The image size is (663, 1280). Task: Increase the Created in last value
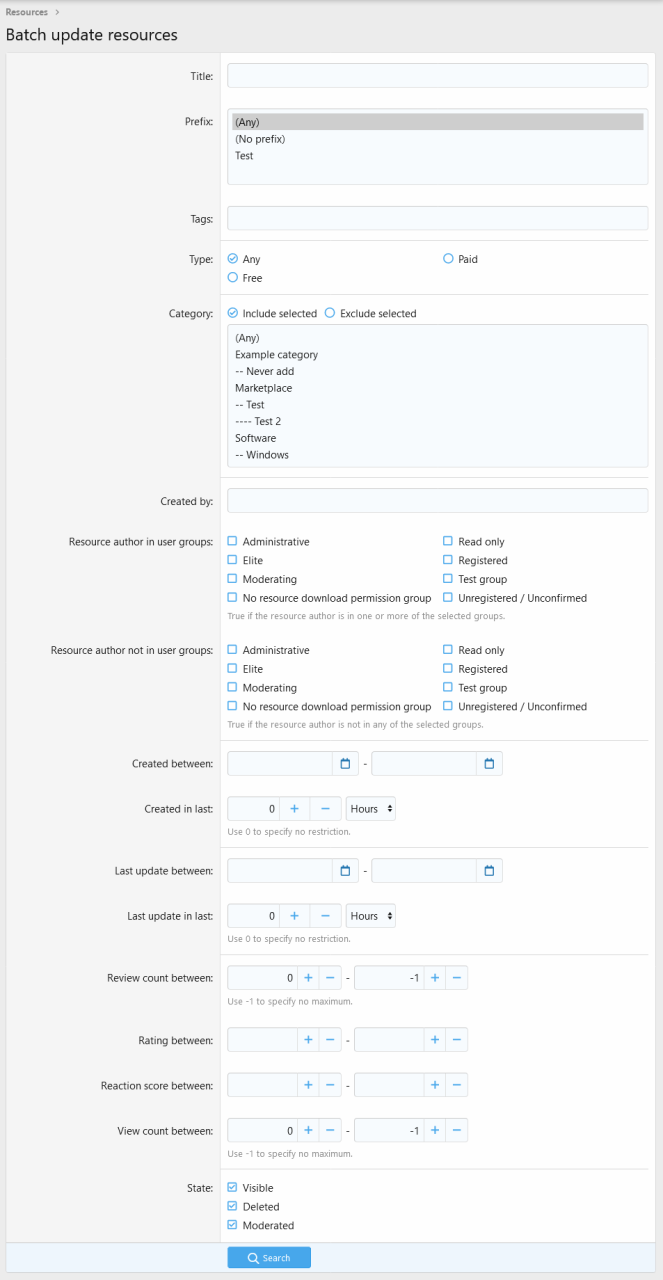[294, 808]
